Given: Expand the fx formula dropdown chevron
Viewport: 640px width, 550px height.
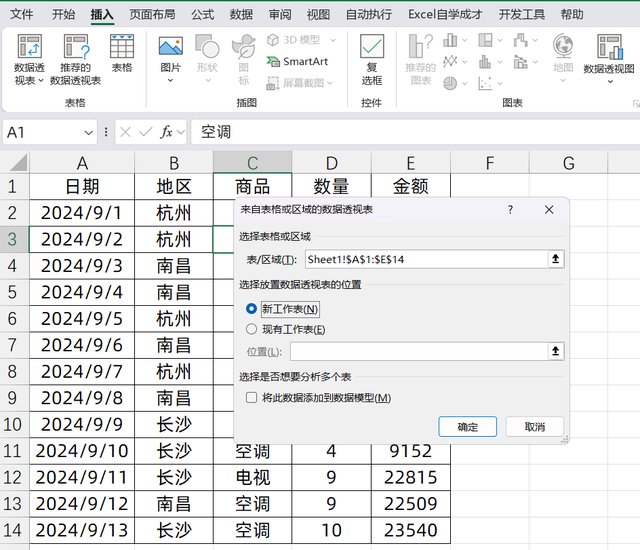Looking at the screenshot, I should 181,132.
